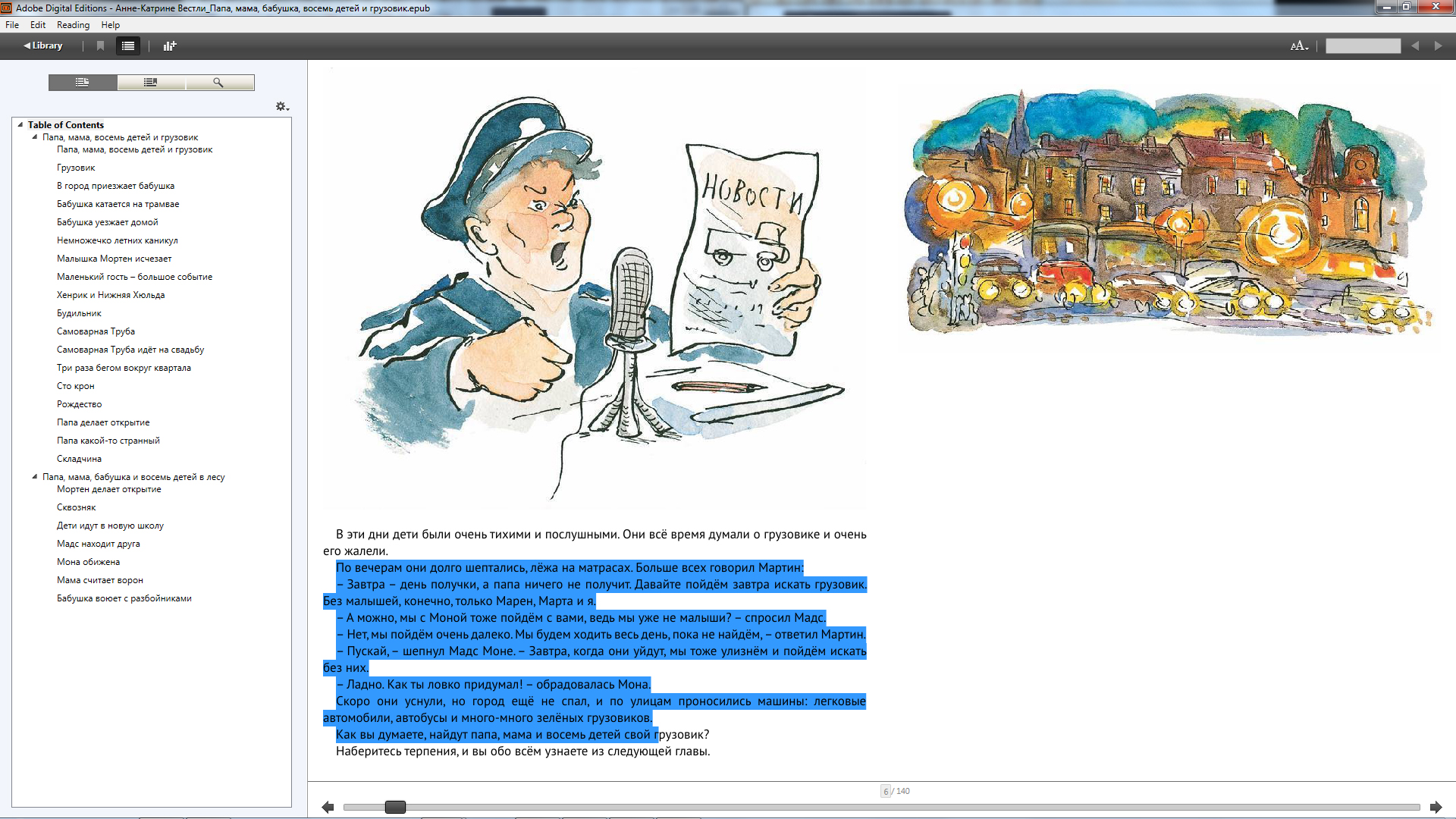Open the gear options dropdown in the panel
Screen dimensions: 1456x819
pyautogui.click(x=282, y=107)
